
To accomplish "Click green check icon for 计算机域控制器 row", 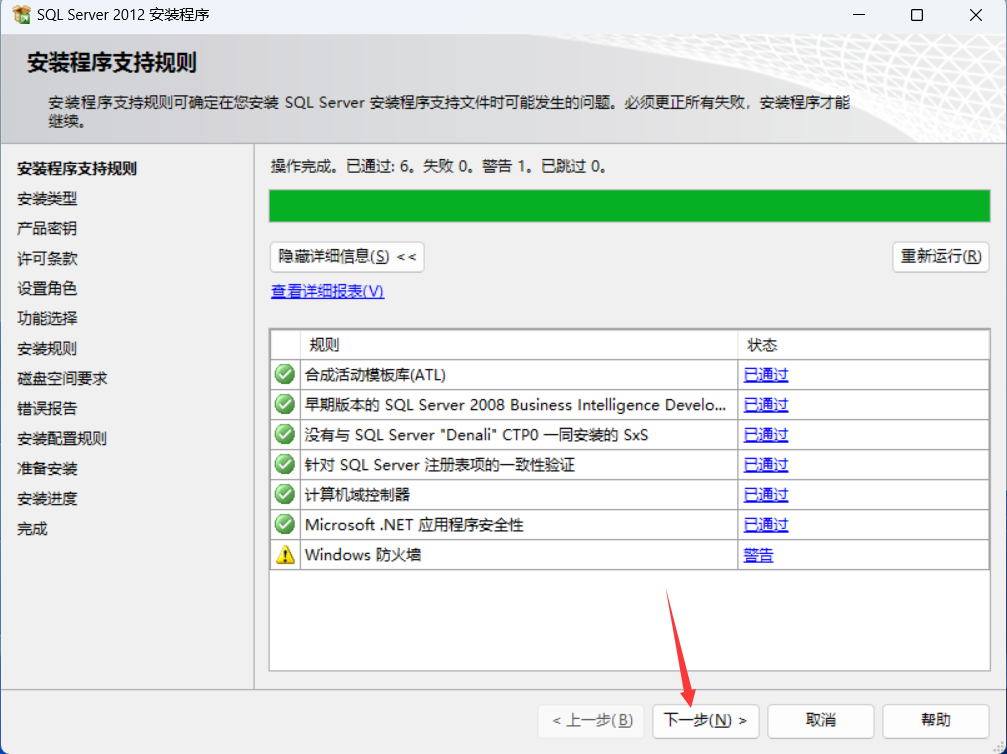I will pyautogui.click(x=285, y=494).
